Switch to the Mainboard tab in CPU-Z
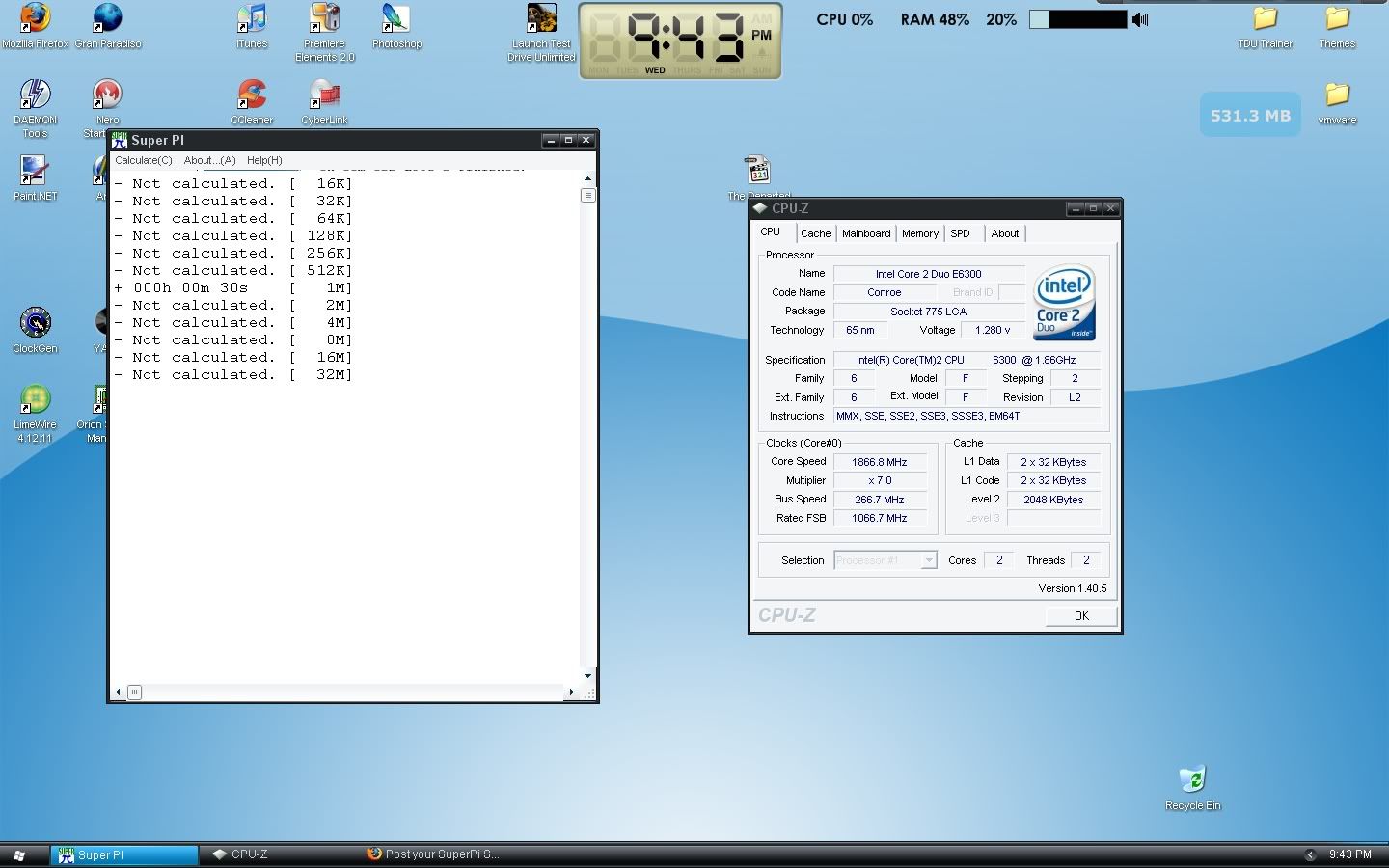Screen dimensions: 1389x868 pos(866,233)
